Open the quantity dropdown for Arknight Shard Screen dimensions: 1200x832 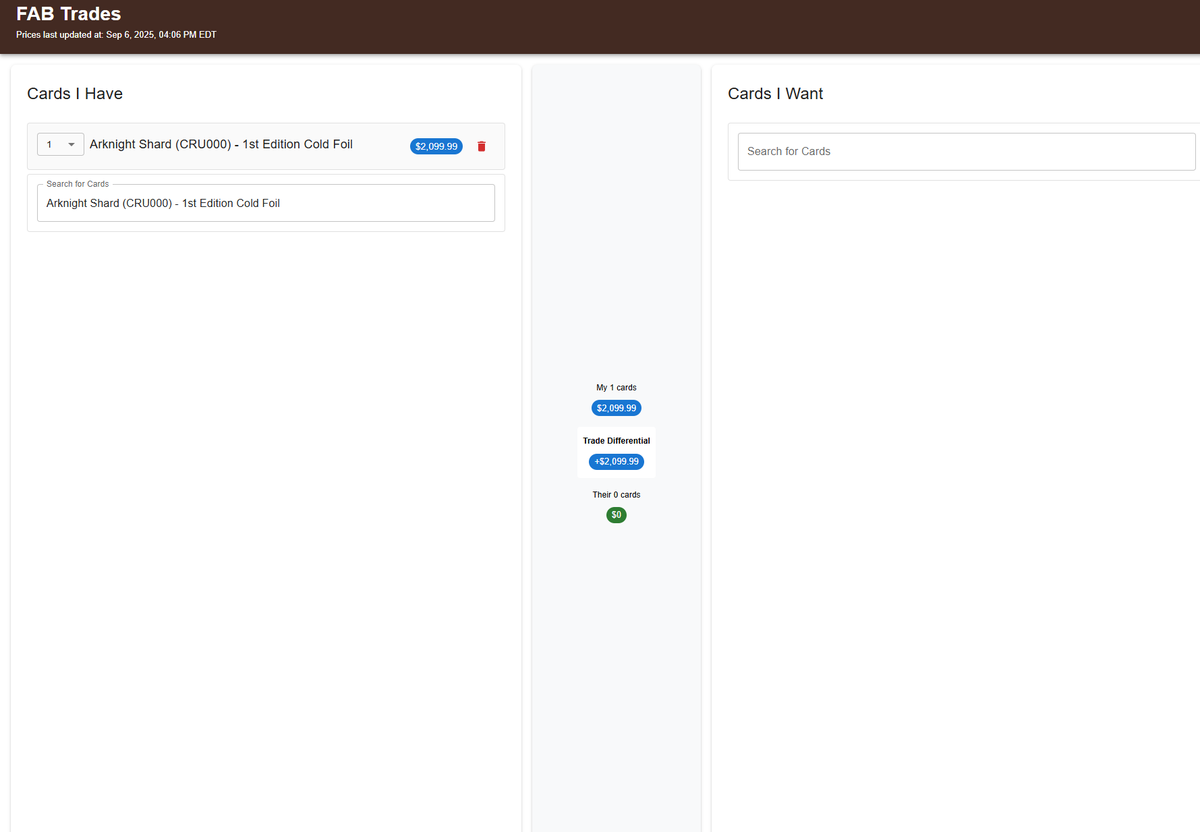coord(60,144)
